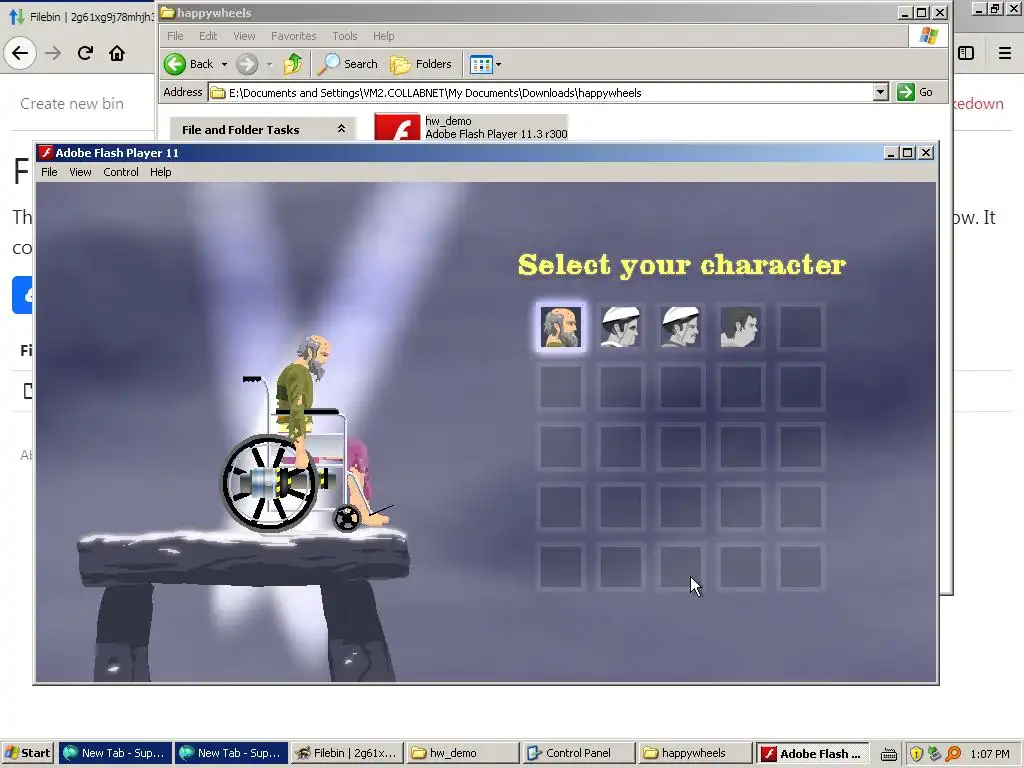1024x768 pixels.
Task: Open the browser hamburger menu
Action: [x=1005, y=53]
